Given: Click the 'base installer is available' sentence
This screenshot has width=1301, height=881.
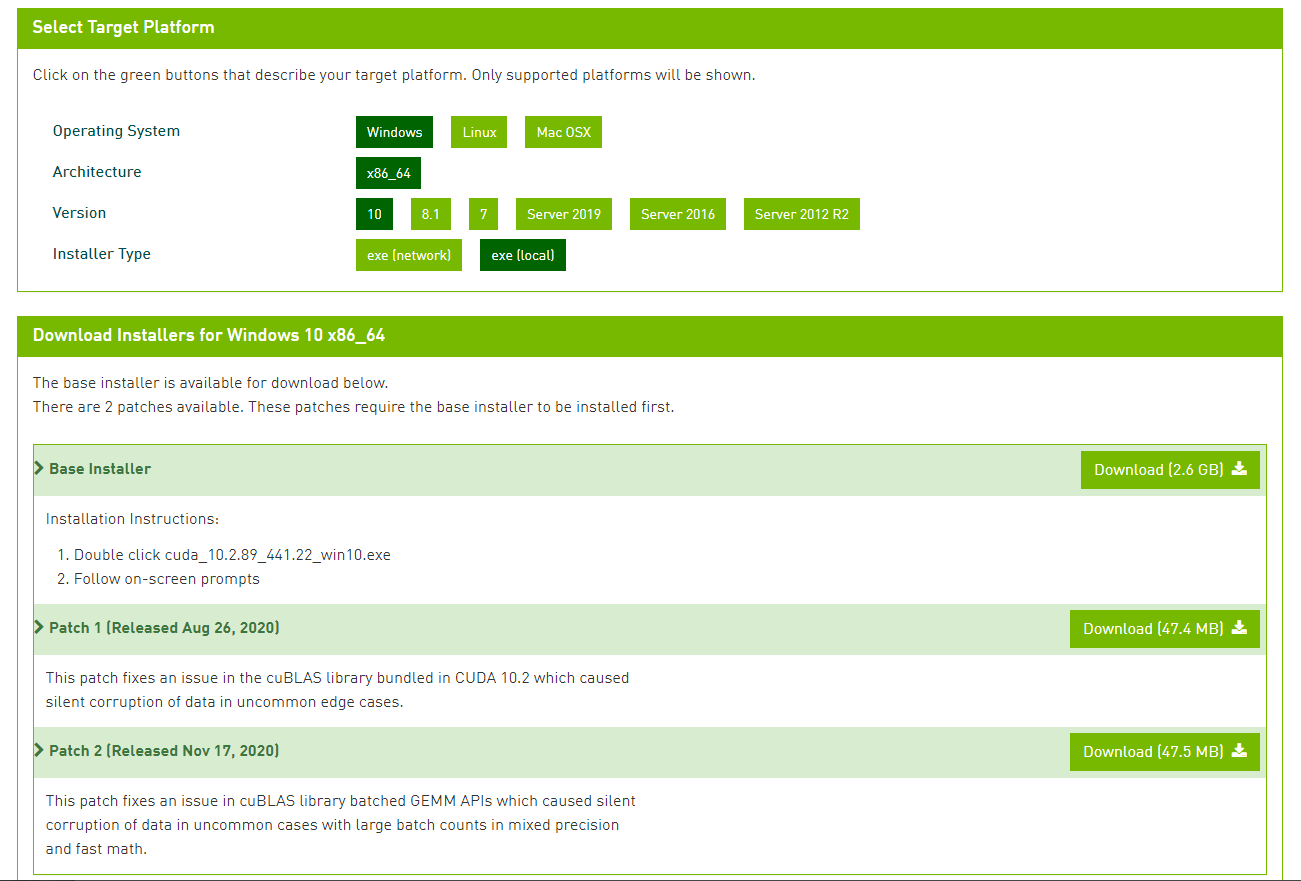Looking at the screenshot, I should [x=210, y=383].
